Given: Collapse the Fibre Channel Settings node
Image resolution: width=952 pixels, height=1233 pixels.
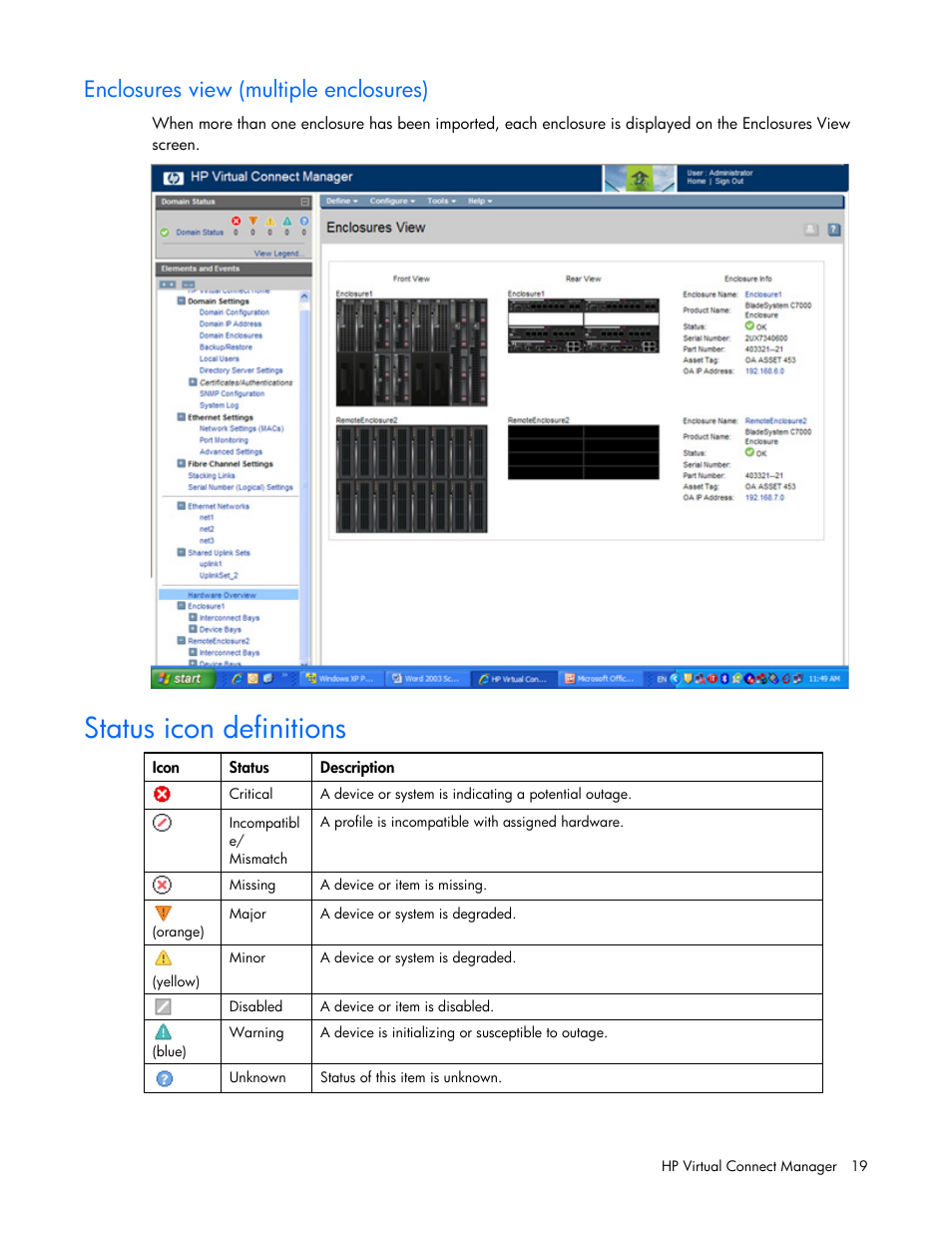Looking at the screenshot, I should (182, 463).
